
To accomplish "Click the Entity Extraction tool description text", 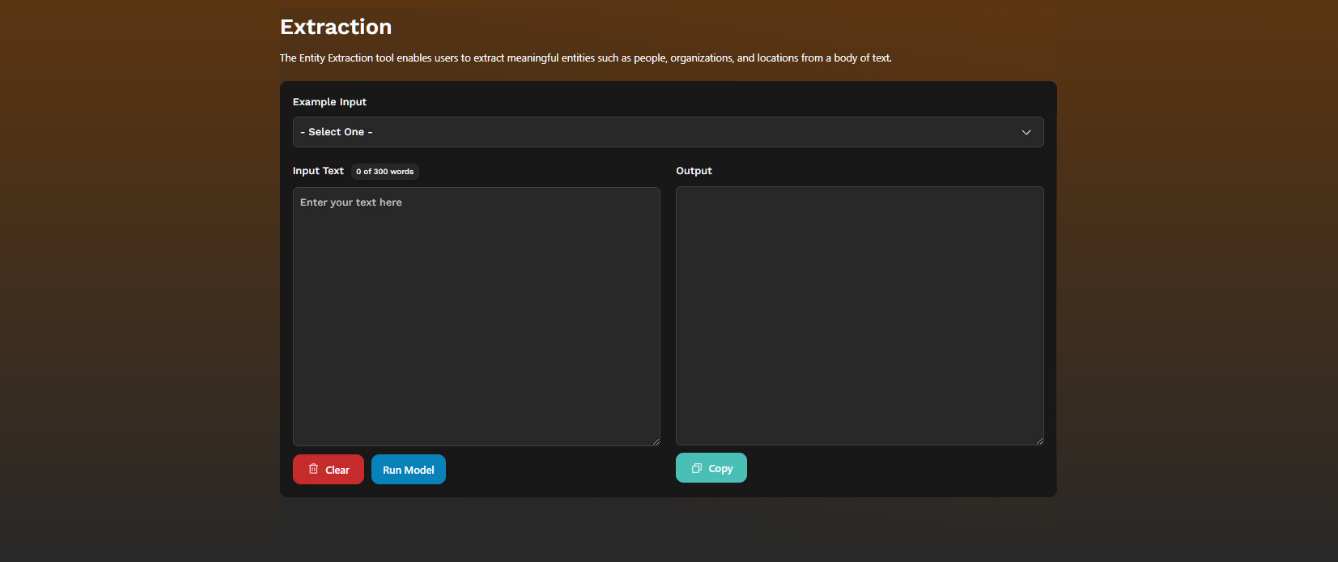I will point(585,58).
